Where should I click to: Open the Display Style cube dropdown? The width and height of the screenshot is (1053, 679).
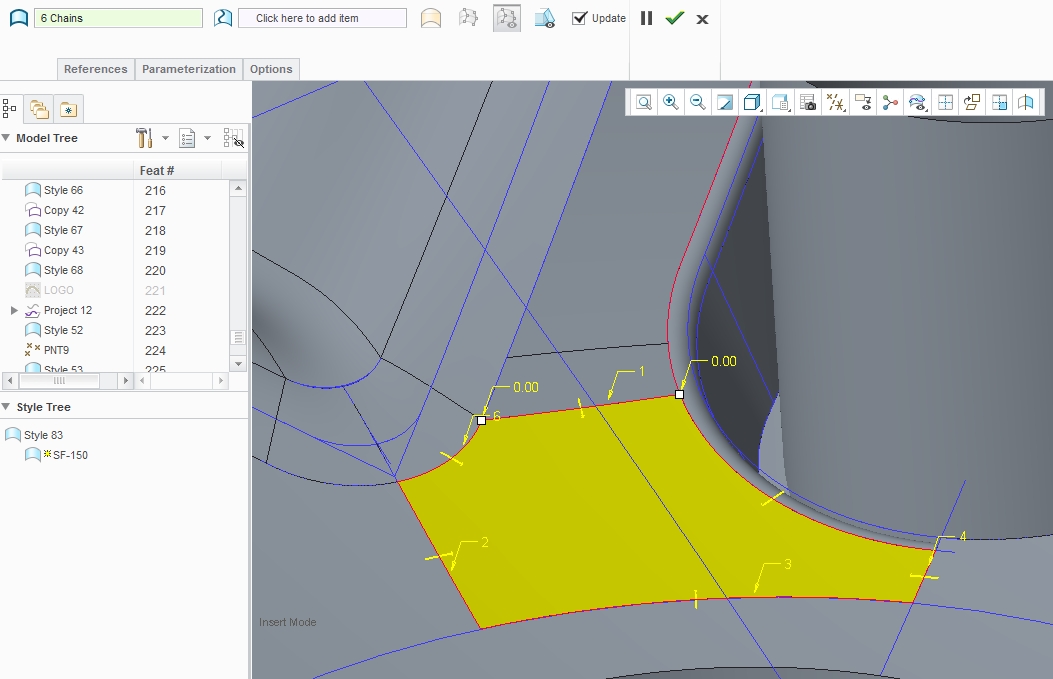(x=753, y=102)
